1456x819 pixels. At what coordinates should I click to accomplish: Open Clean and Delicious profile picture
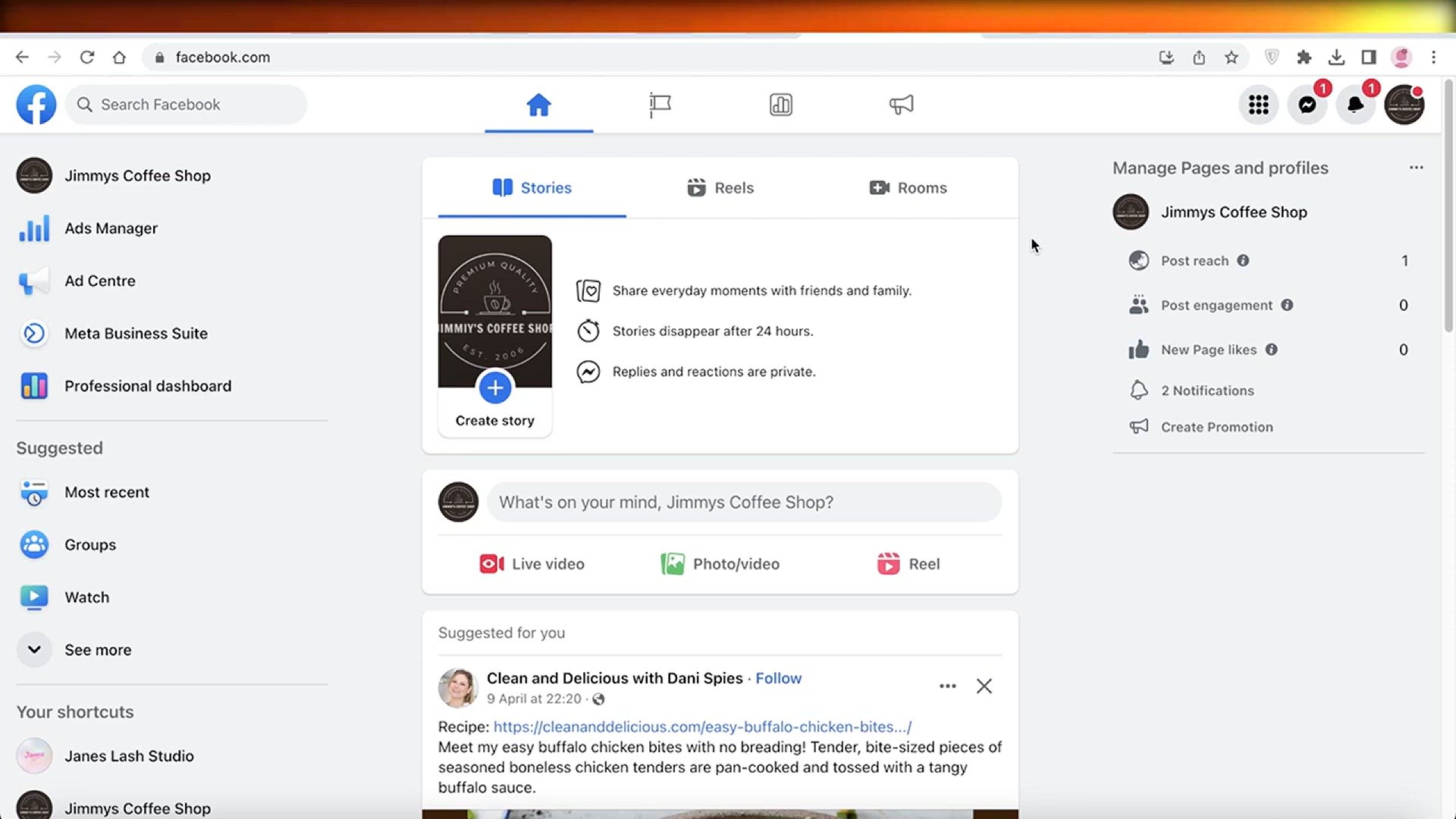(x=458, y=688)
